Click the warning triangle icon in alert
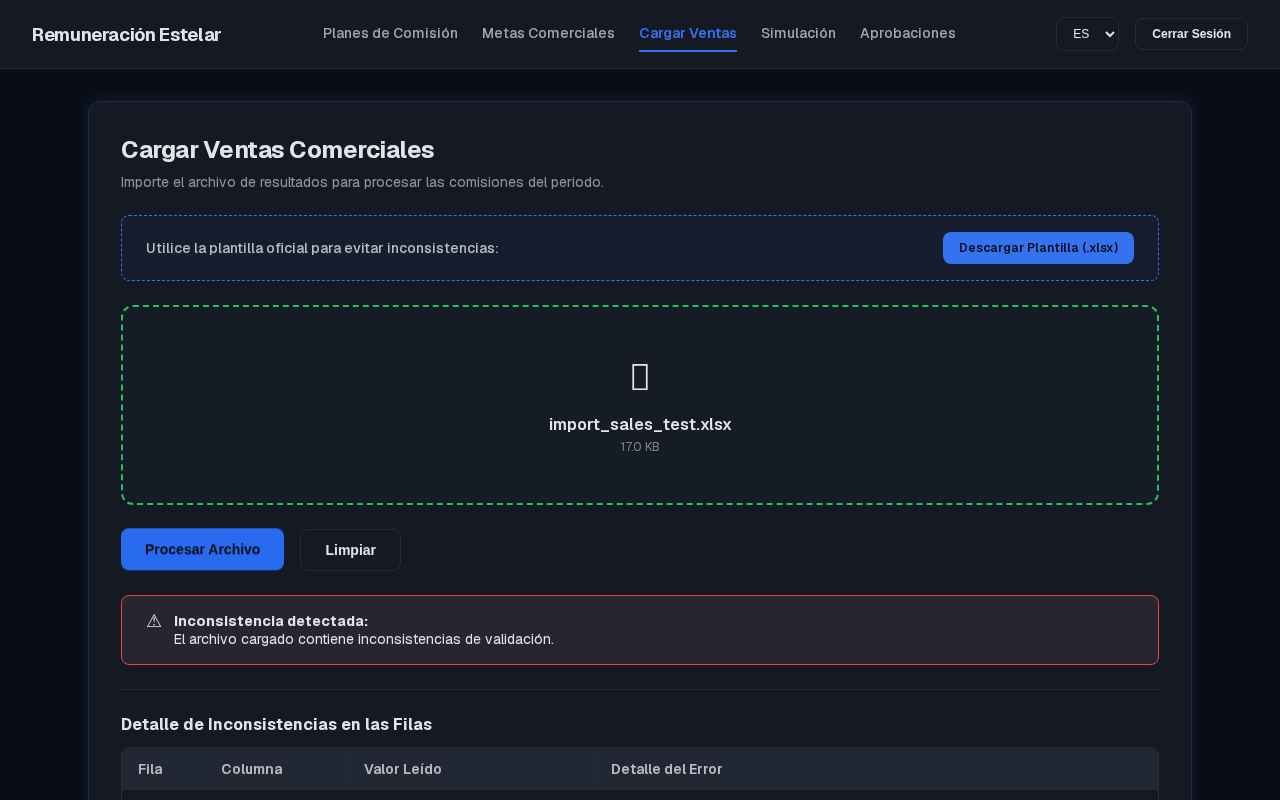Image resolution: width=1280 pixels, height=800 pixels. point(154,621)
